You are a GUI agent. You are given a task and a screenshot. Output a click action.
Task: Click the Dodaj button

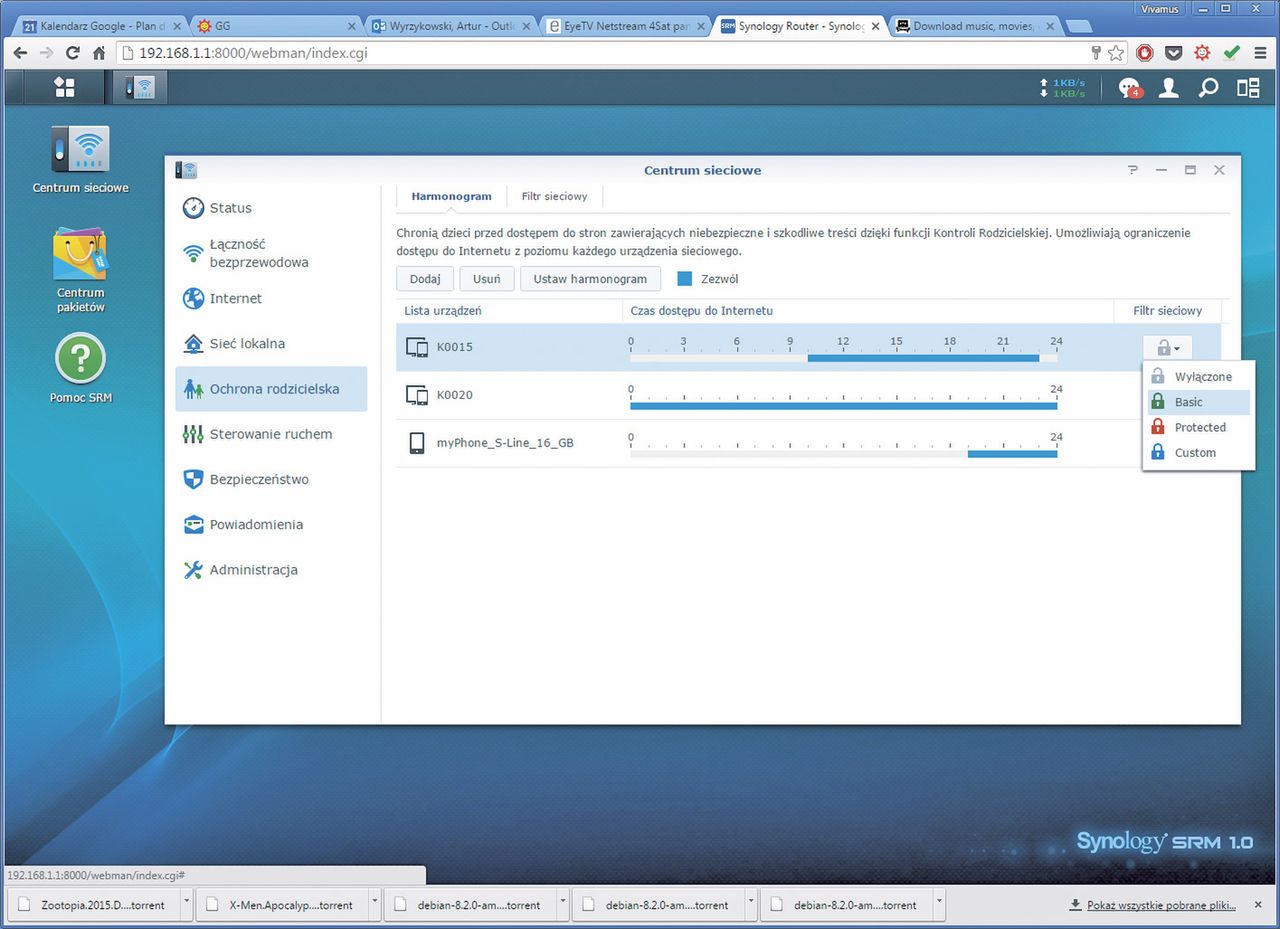[425, 279]
